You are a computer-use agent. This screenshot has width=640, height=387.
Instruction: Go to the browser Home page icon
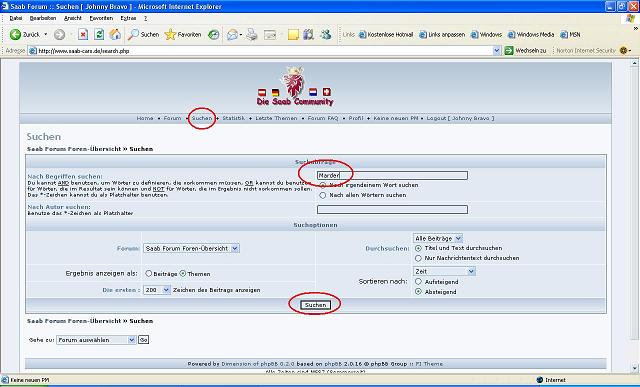click(115, 35)
